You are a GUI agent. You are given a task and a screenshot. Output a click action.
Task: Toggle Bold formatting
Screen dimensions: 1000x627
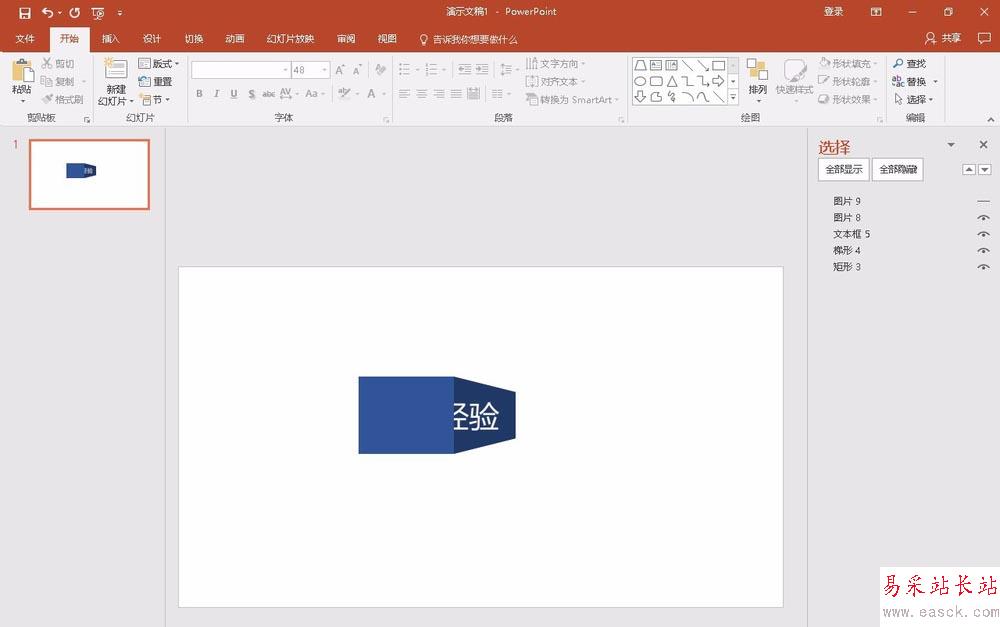200,94
